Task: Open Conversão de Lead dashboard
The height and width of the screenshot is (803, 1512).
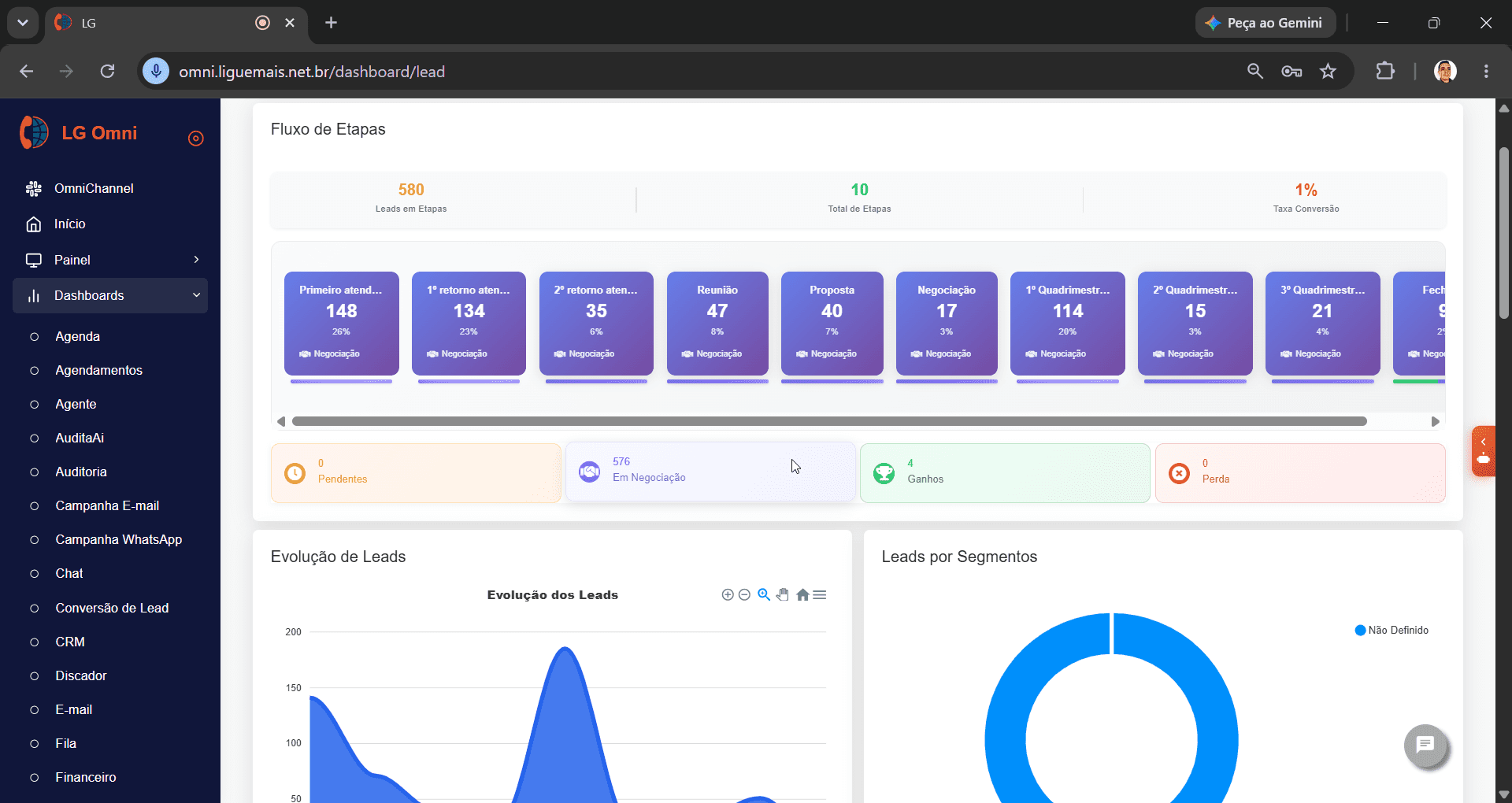Action: tap(112, 608)
